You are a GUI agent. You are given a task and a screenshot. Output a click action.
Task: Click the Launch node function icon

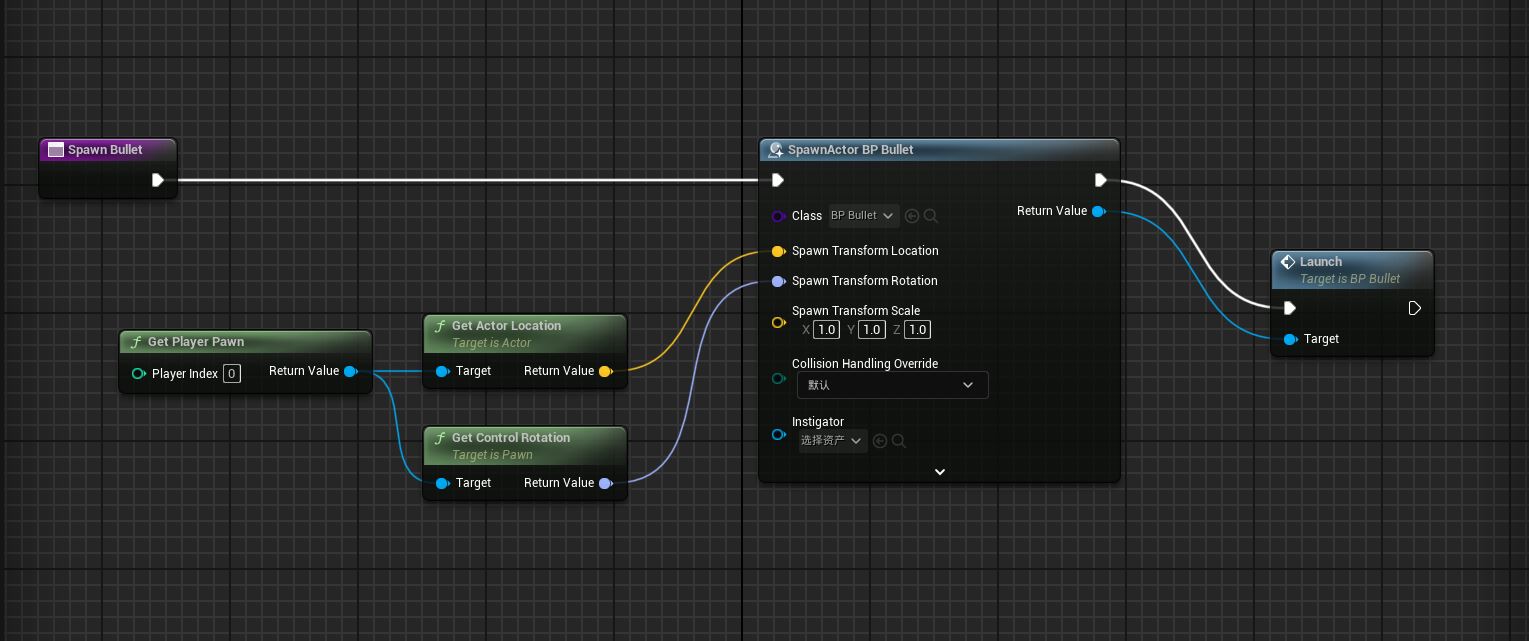tap(1288, 262)
